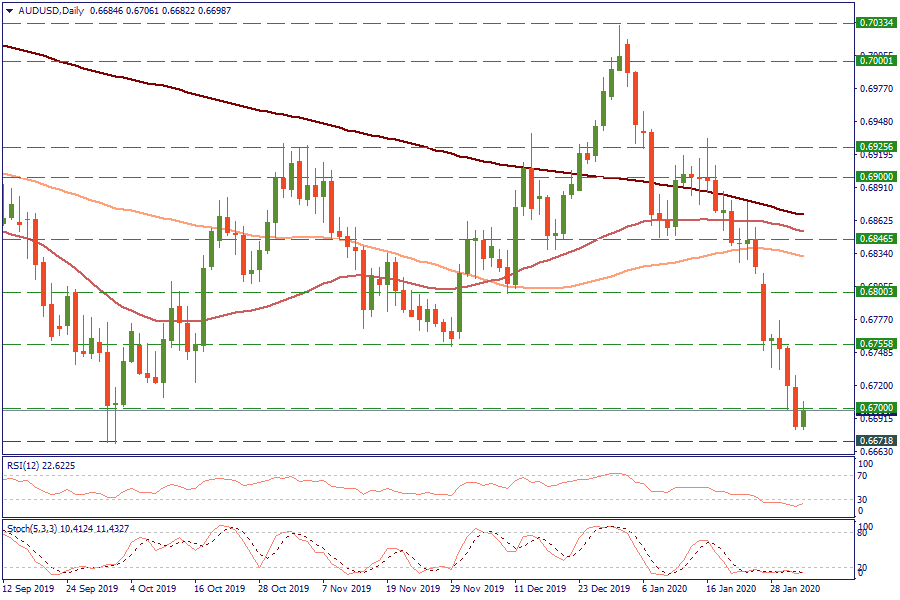
Task: Click the 0.67558 price level tag
Action: pos(876,343)
